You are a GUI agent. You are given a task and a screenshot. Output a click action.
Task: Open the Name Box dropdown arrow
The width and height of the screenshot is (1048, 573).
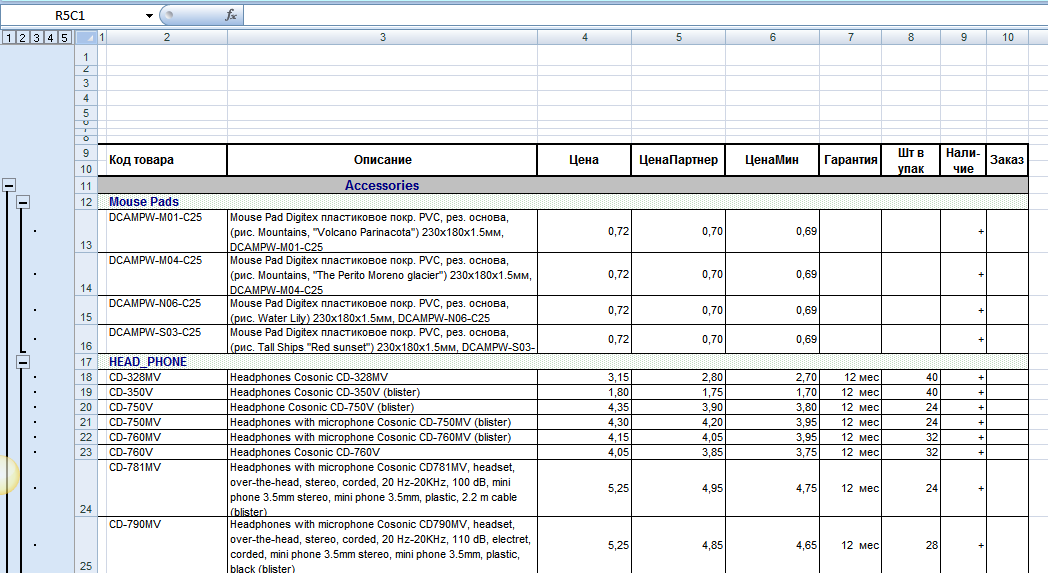click(149, 15)
